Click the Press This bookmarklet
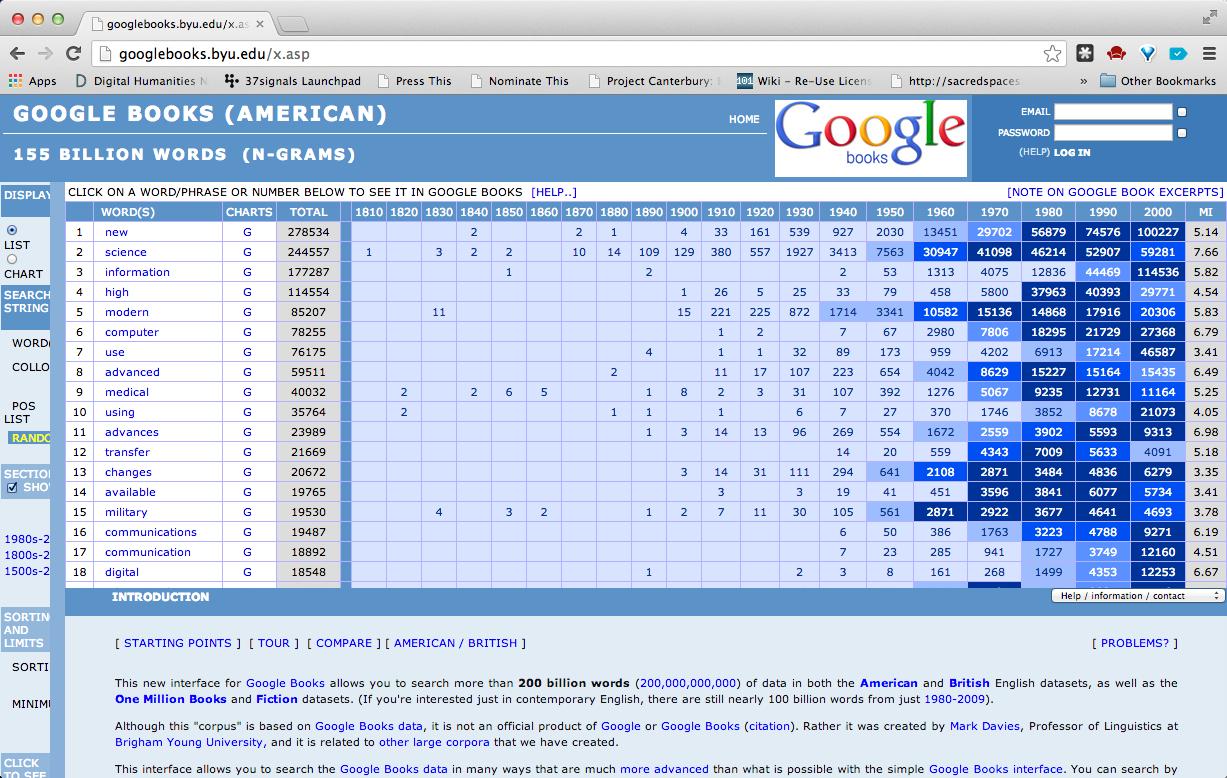Screen dimensions: 1227x778 pyautogui.click(x=414, y=81)
